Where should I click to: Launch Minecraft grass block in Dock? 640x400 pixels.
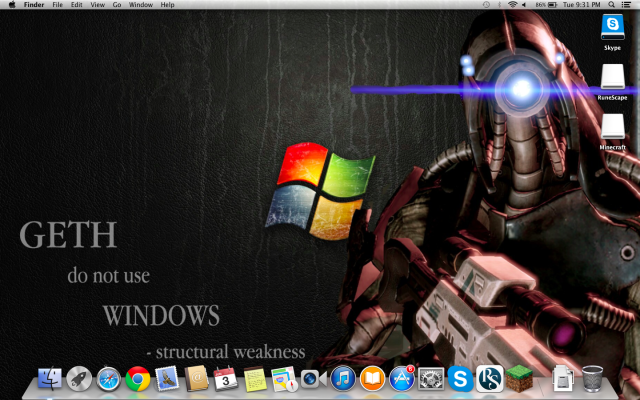519,379
